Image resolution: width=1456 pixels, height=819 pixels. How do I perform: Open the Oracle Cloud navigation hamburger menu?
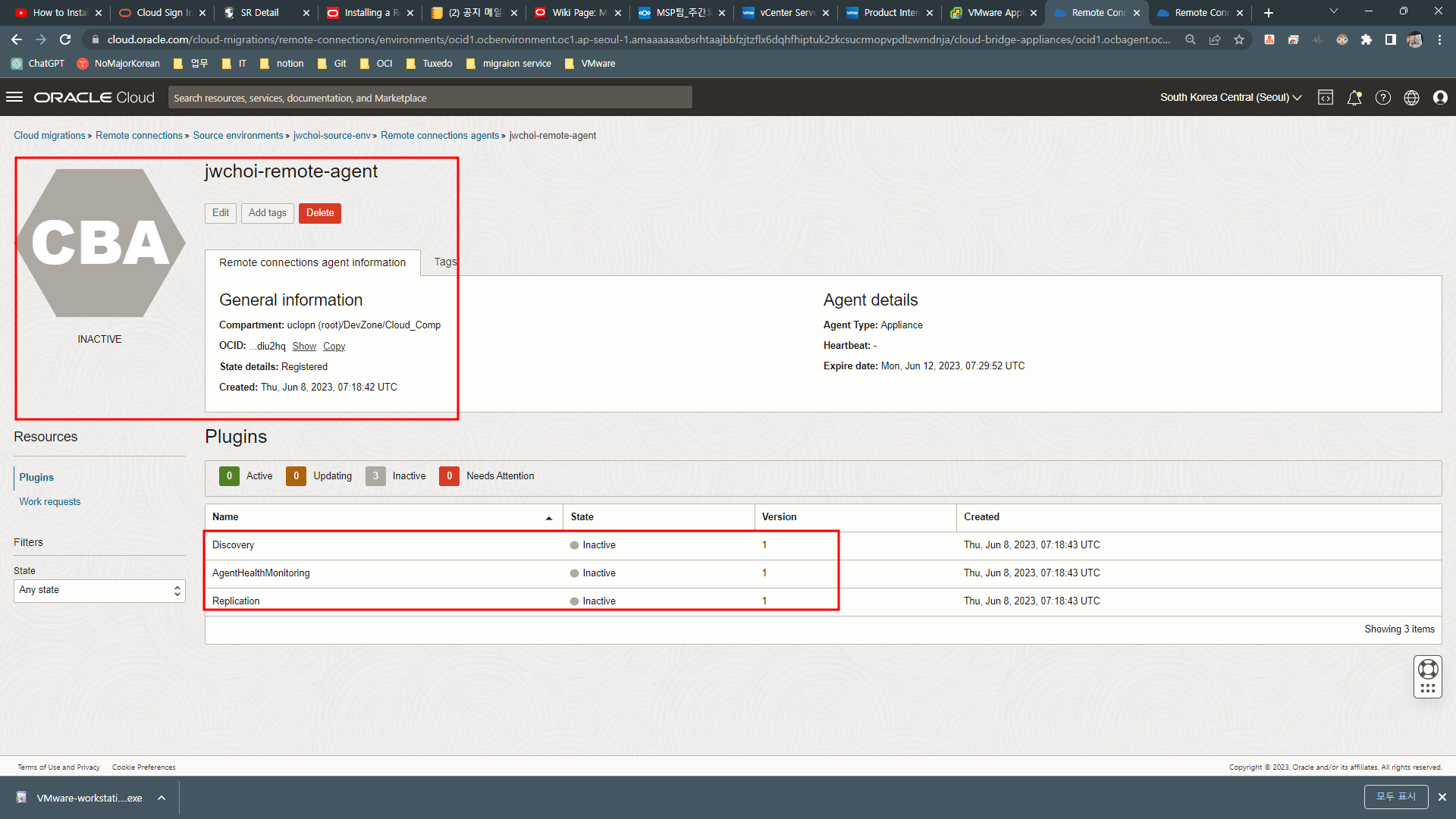pyautogui.click(x=14, y=97)
